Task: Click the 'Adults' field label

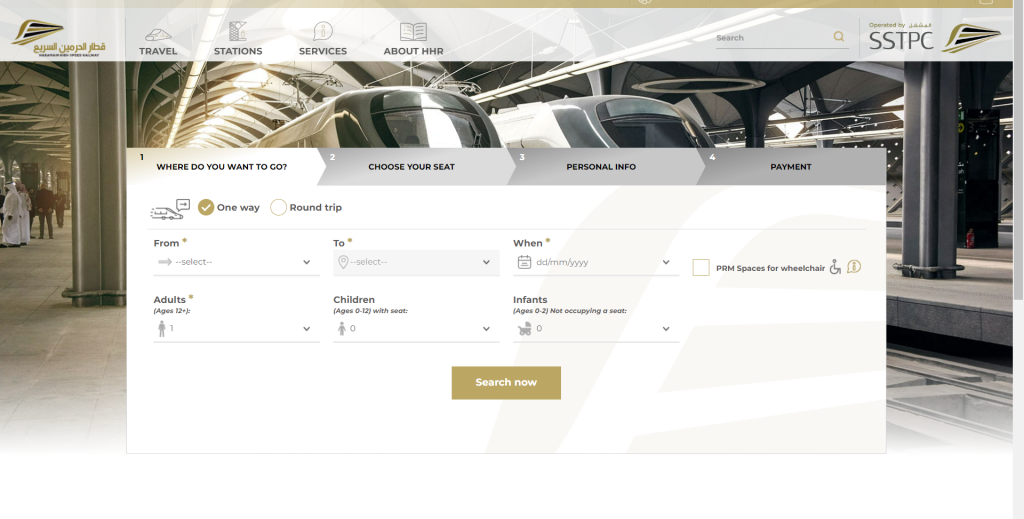Action: pyautogui.click(x=170, y=300)
